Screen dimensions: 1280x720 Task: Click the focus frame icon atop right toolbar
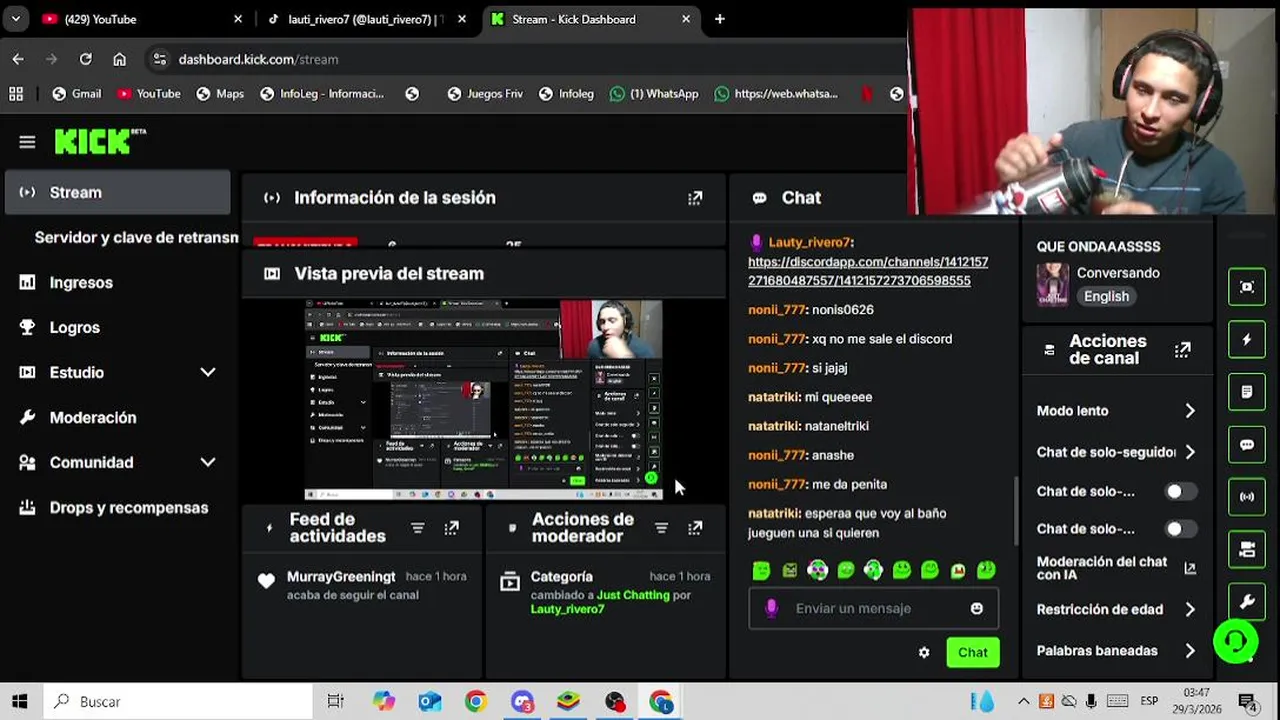pos(1246,287)
